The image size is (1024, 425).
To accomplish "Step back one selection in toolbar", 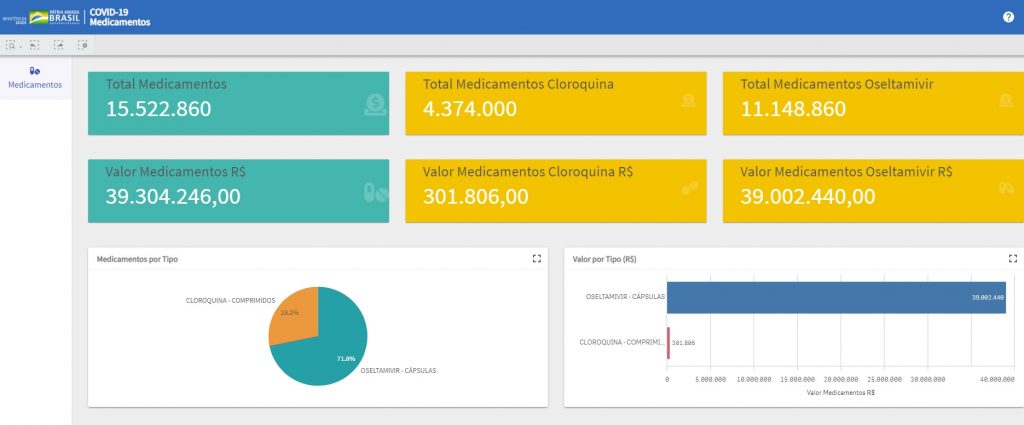I will (x=35, y=45).
